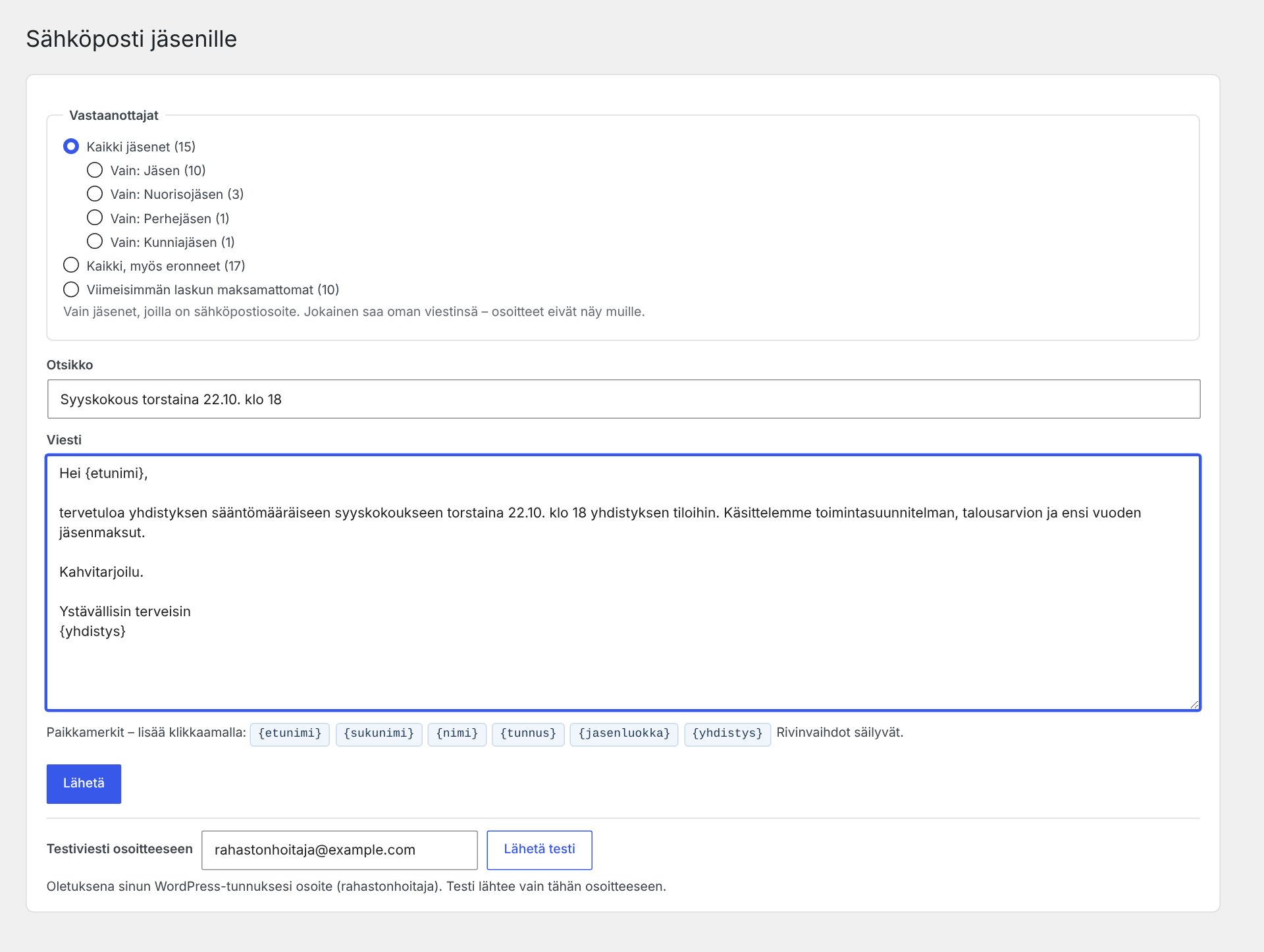Click the Vain jäsenet, joilla on sähköpostiosoite note
Viewport: 1264px width, 952px height.
point(354,312)
